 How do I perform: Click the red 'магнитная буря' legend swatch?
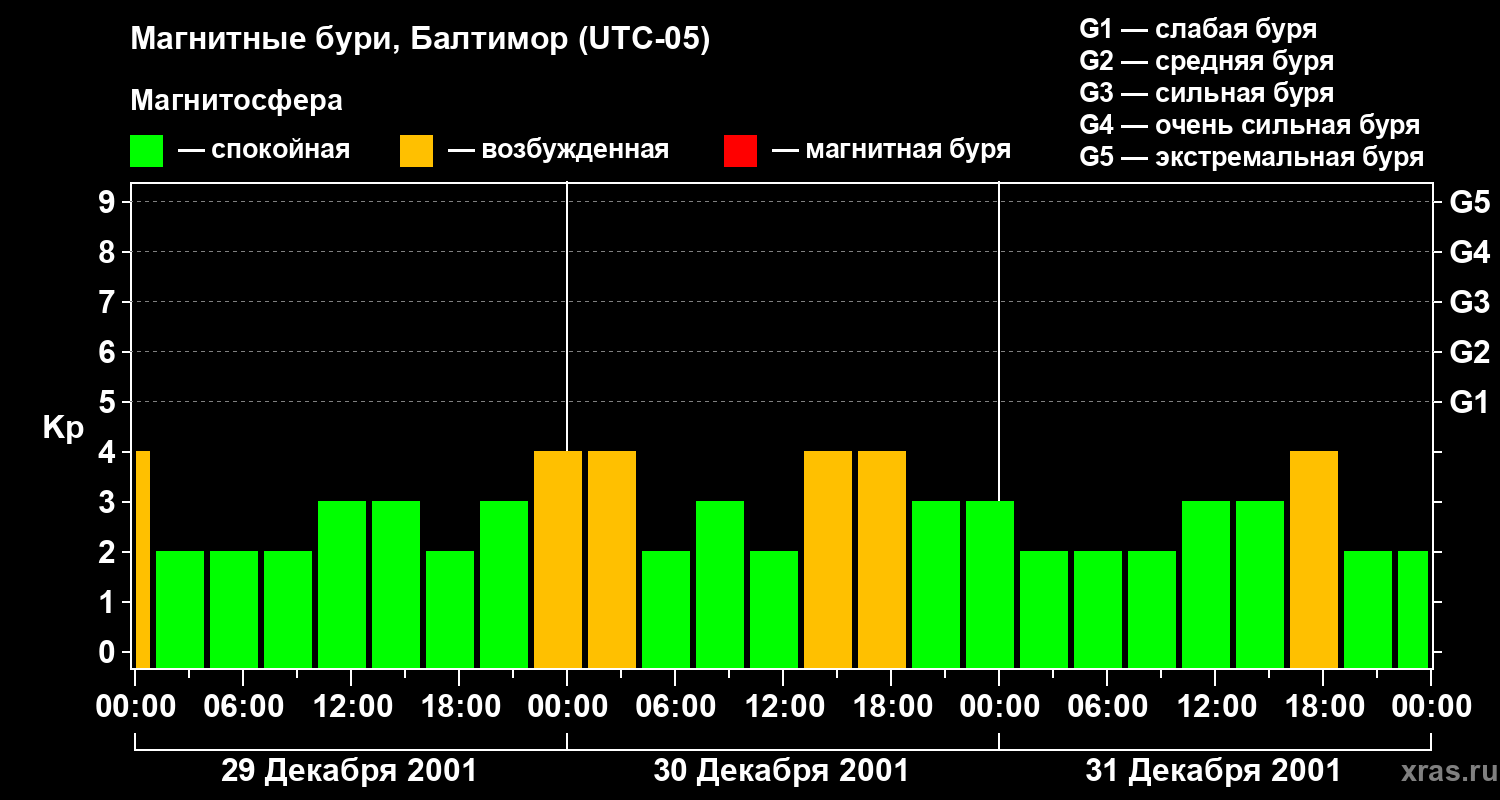pyautogui.click(x=740, y=151)
